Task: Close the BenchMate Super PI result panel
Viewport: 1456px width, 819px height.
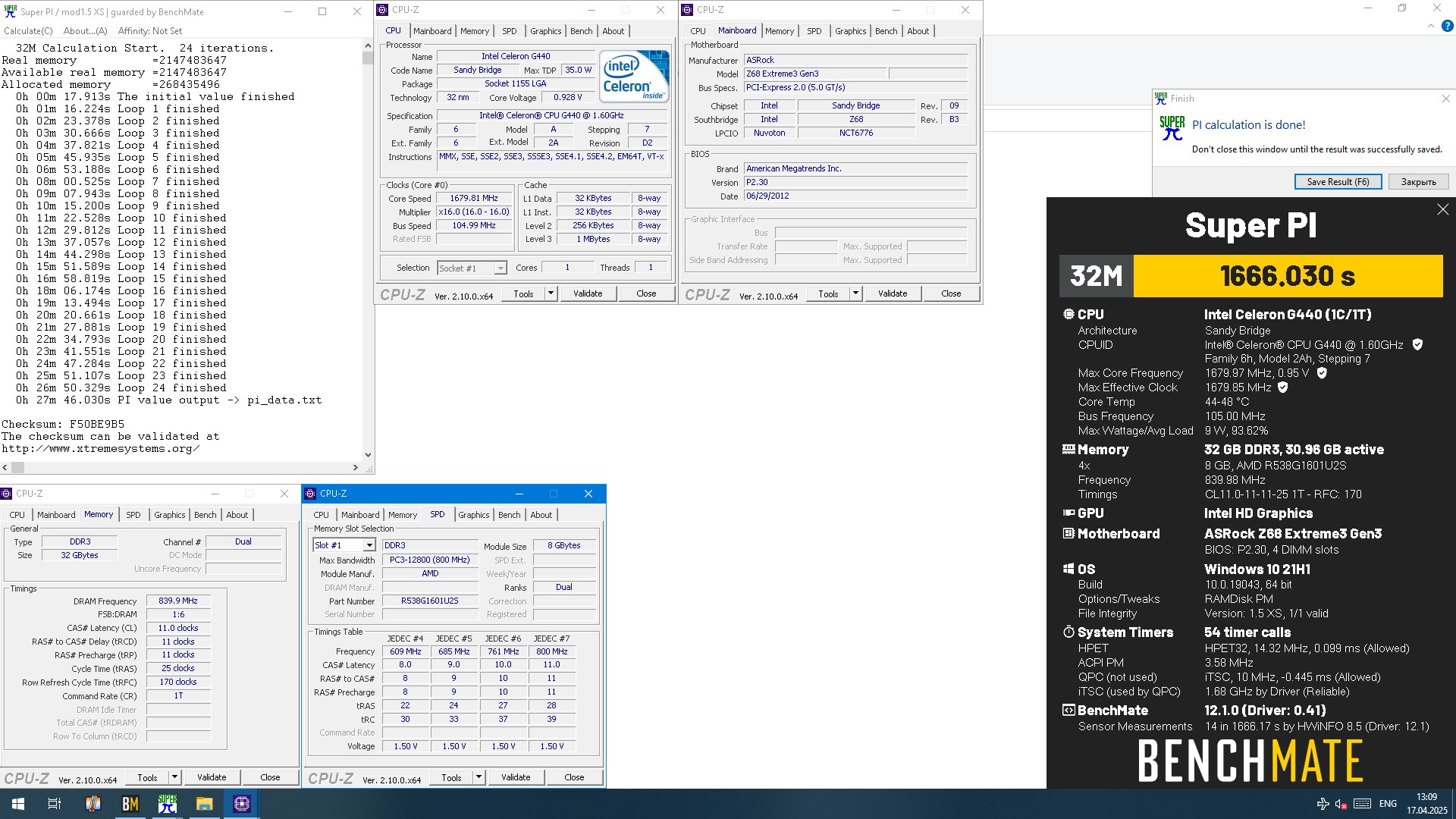Action: pos(1442,209)
